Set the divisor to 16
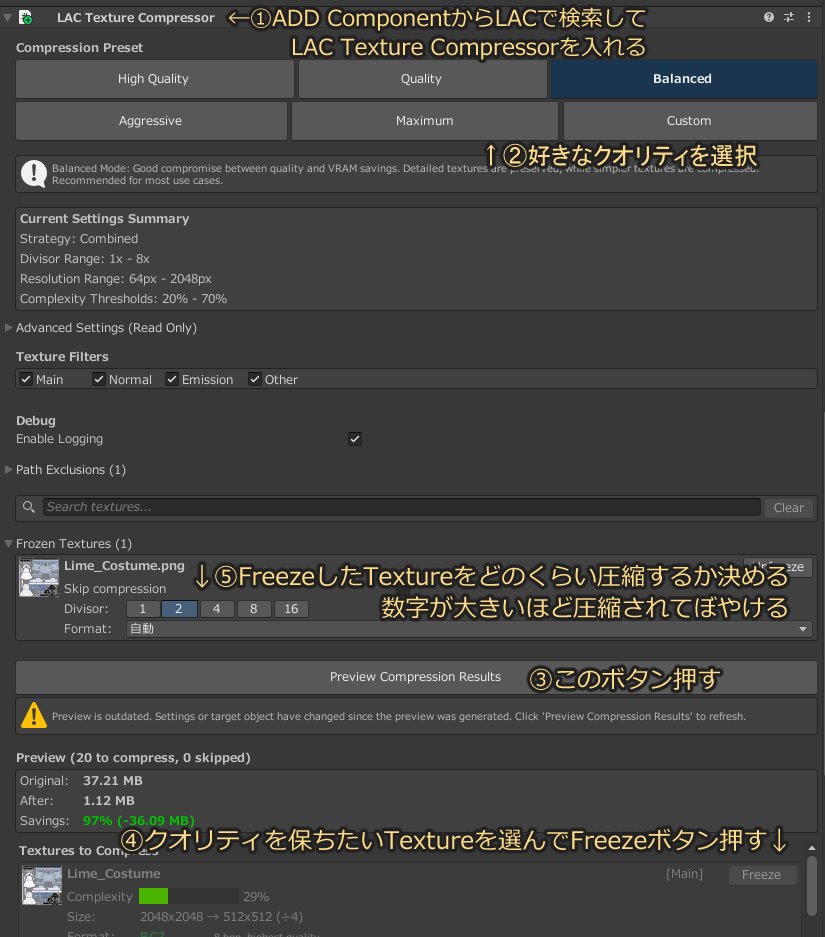This screenshot has height=937, width=825. click(292, 609)
